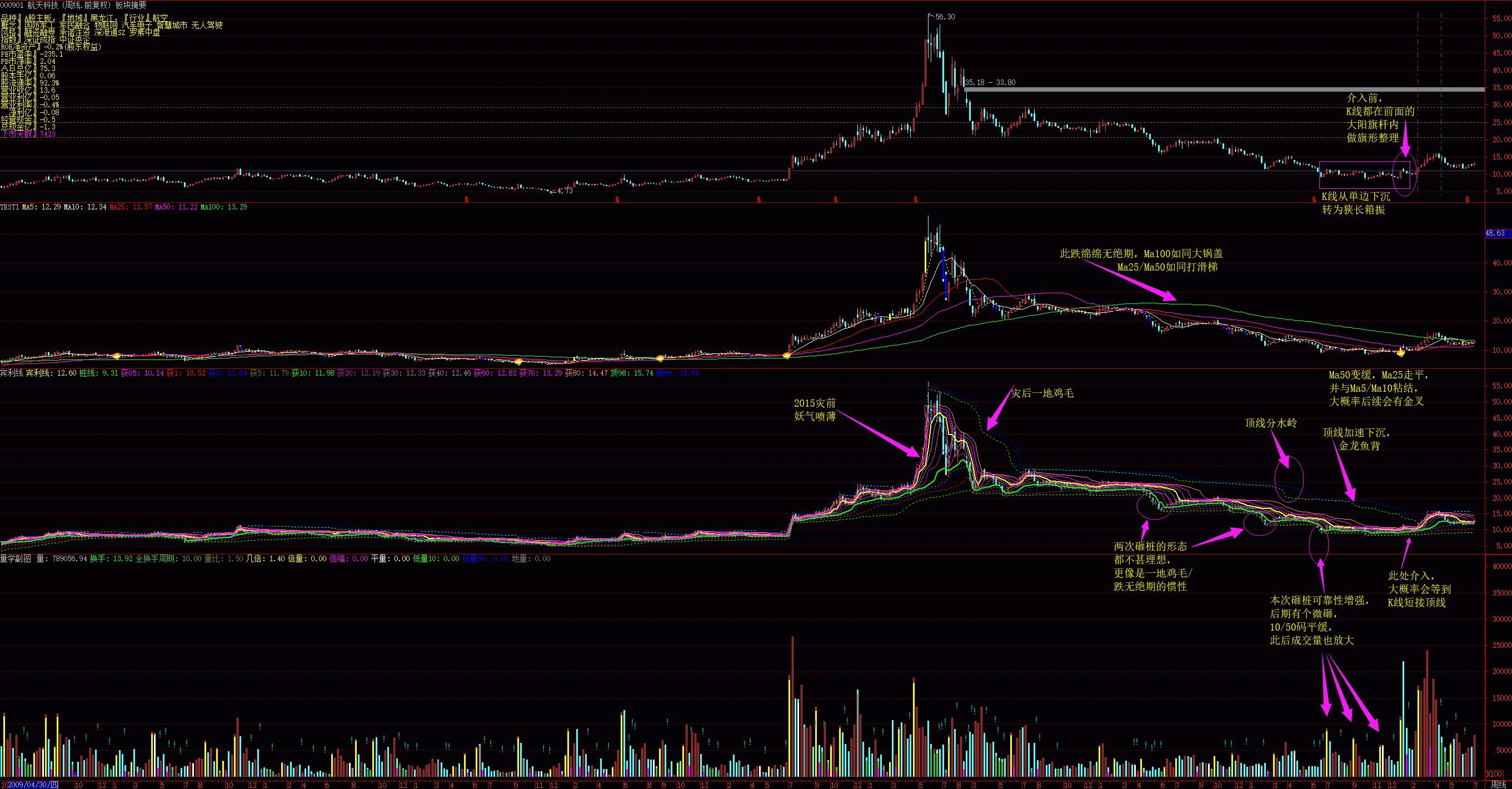Image resolution: width=1512 pixels, height=789 pixels.
Task: Select the 获10: 11.98 legend
Action: (313, 373)
